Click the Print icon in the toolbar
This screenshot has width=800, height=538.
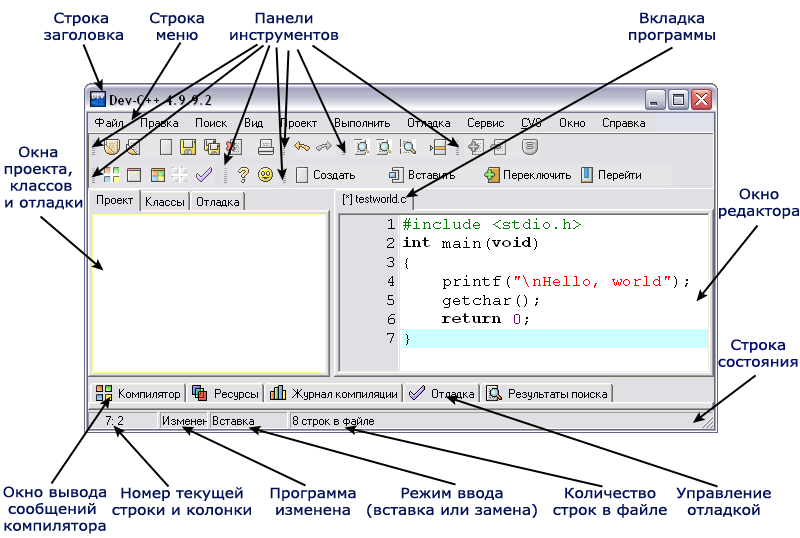coord(266,147)
